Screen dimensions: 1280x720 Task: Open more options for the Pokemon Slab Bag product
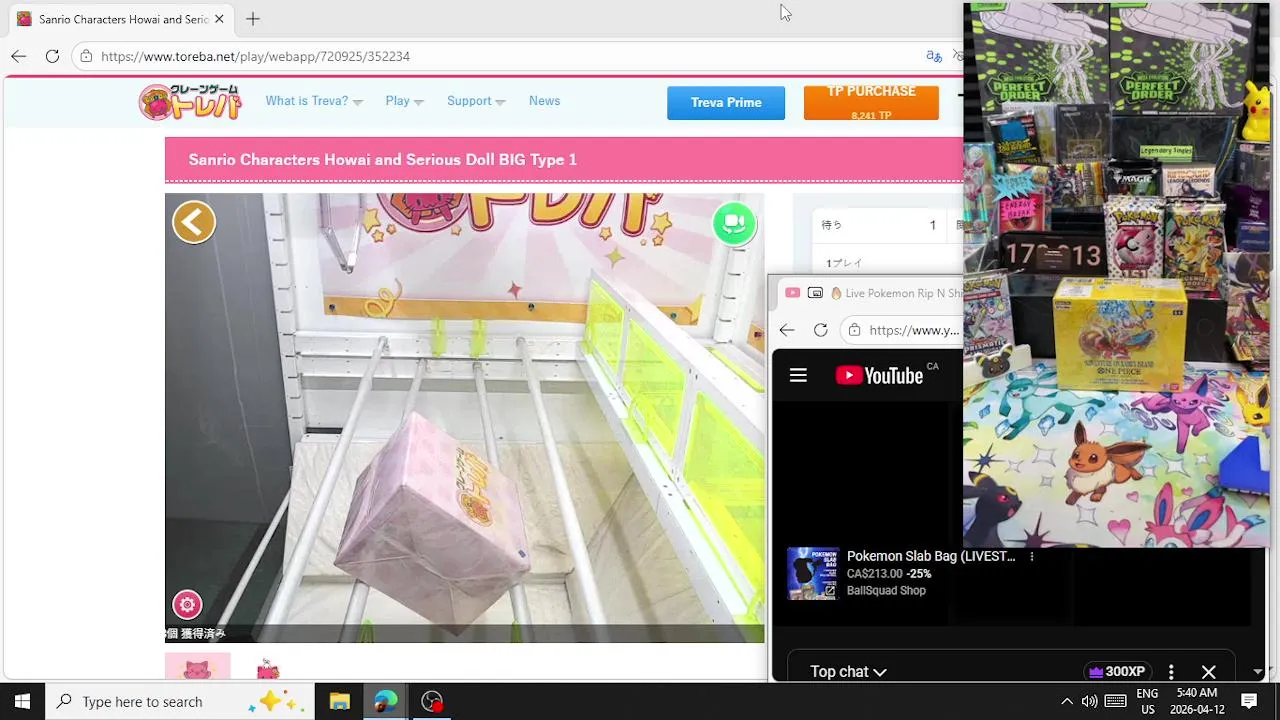tap(1031, 557)
